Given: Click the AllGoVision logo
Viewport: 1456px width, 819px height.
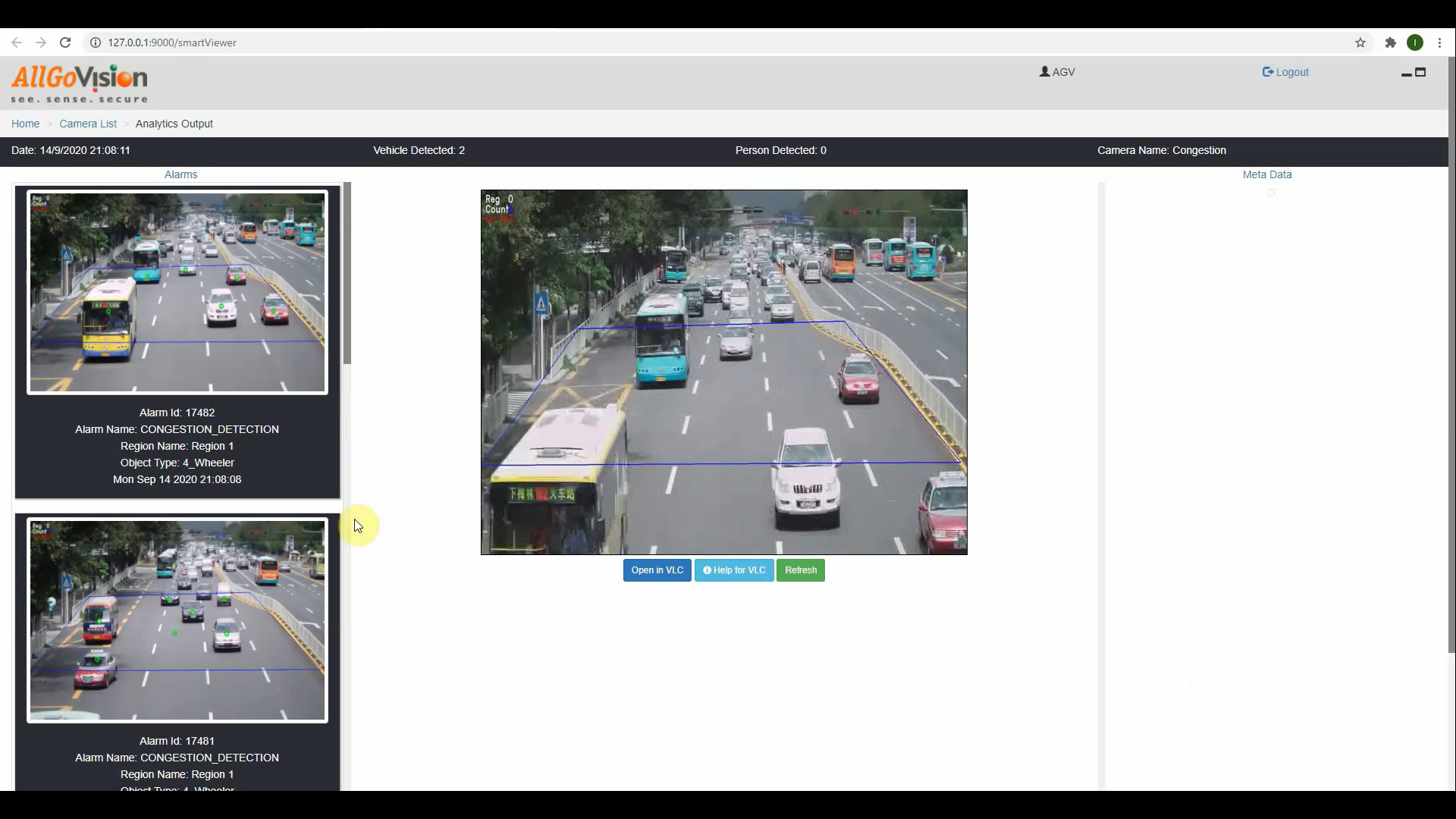Looking at the screenshot, I should pos(80,83).
